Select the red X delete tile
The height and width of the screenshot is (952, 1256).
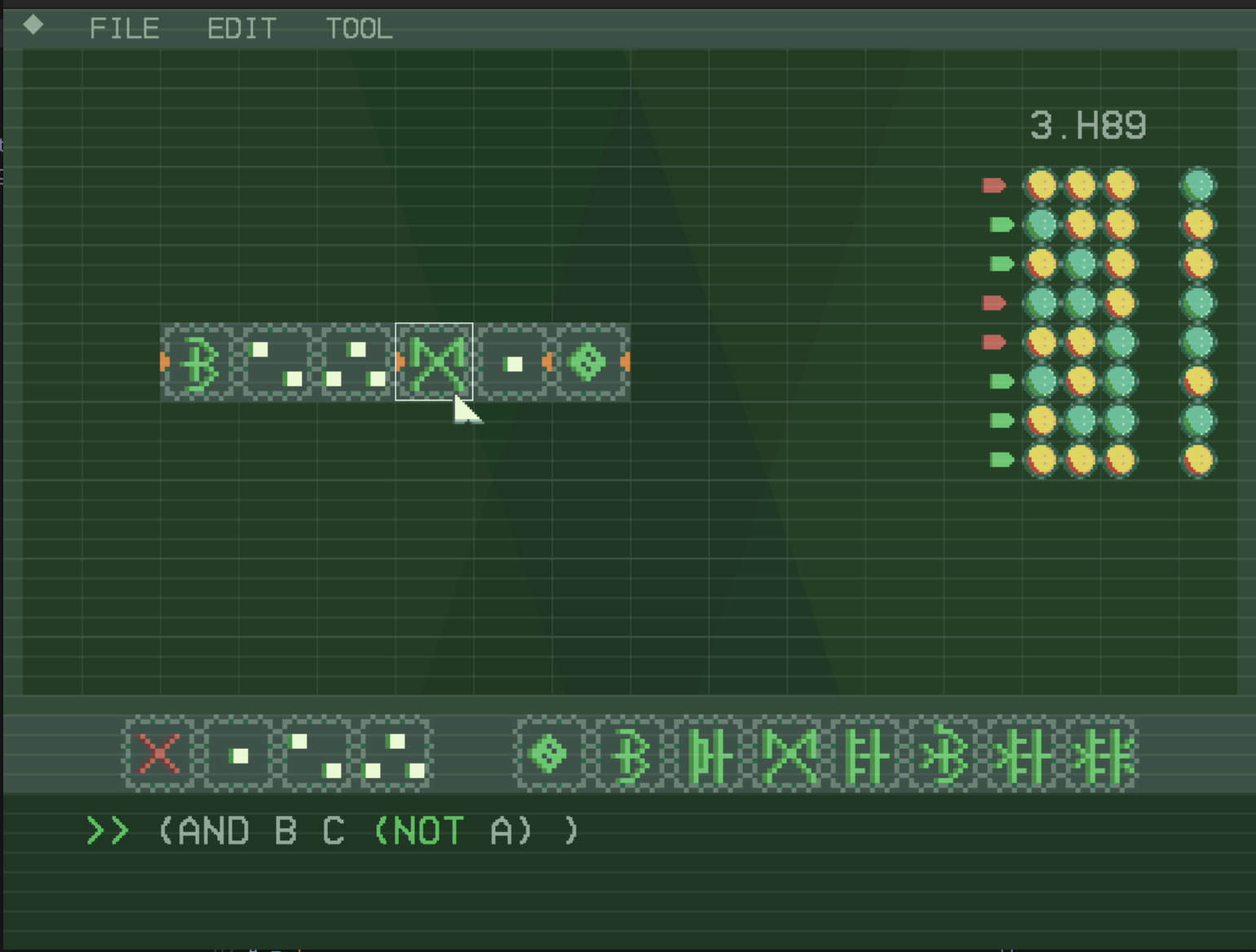(159, 754)
